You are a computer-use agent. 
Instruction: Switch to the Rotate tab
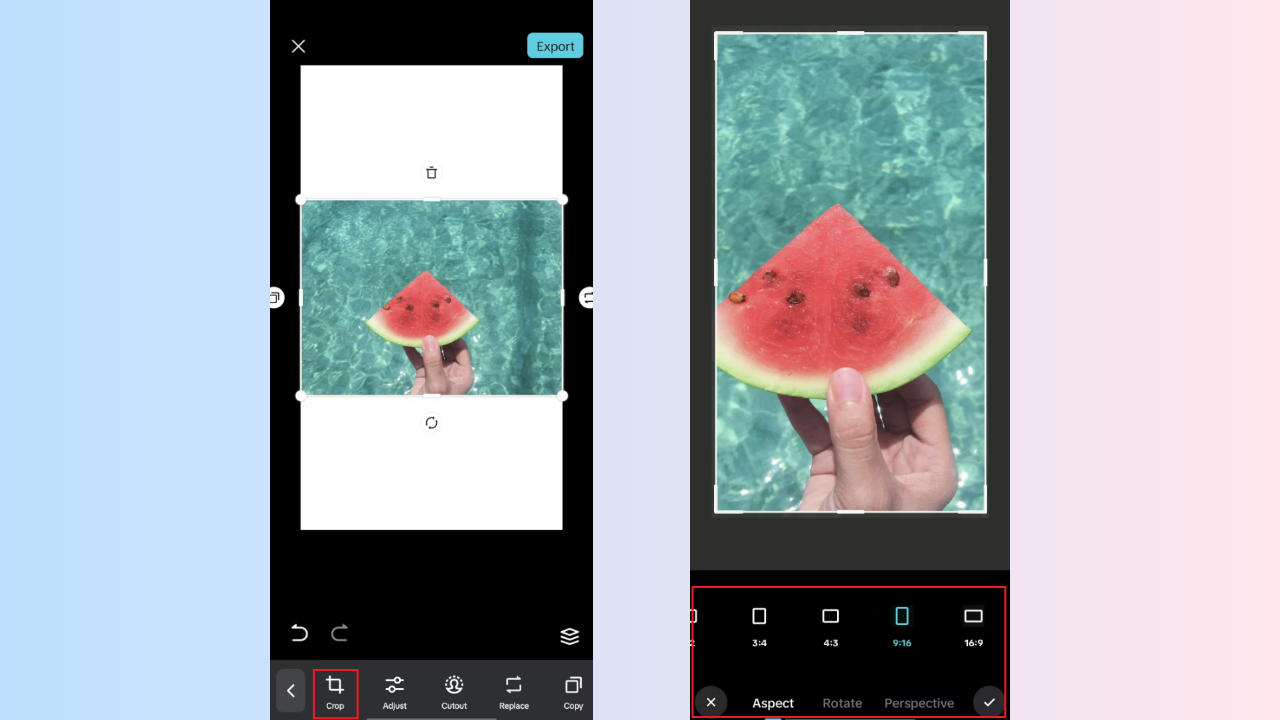click(x=842, y=703)
